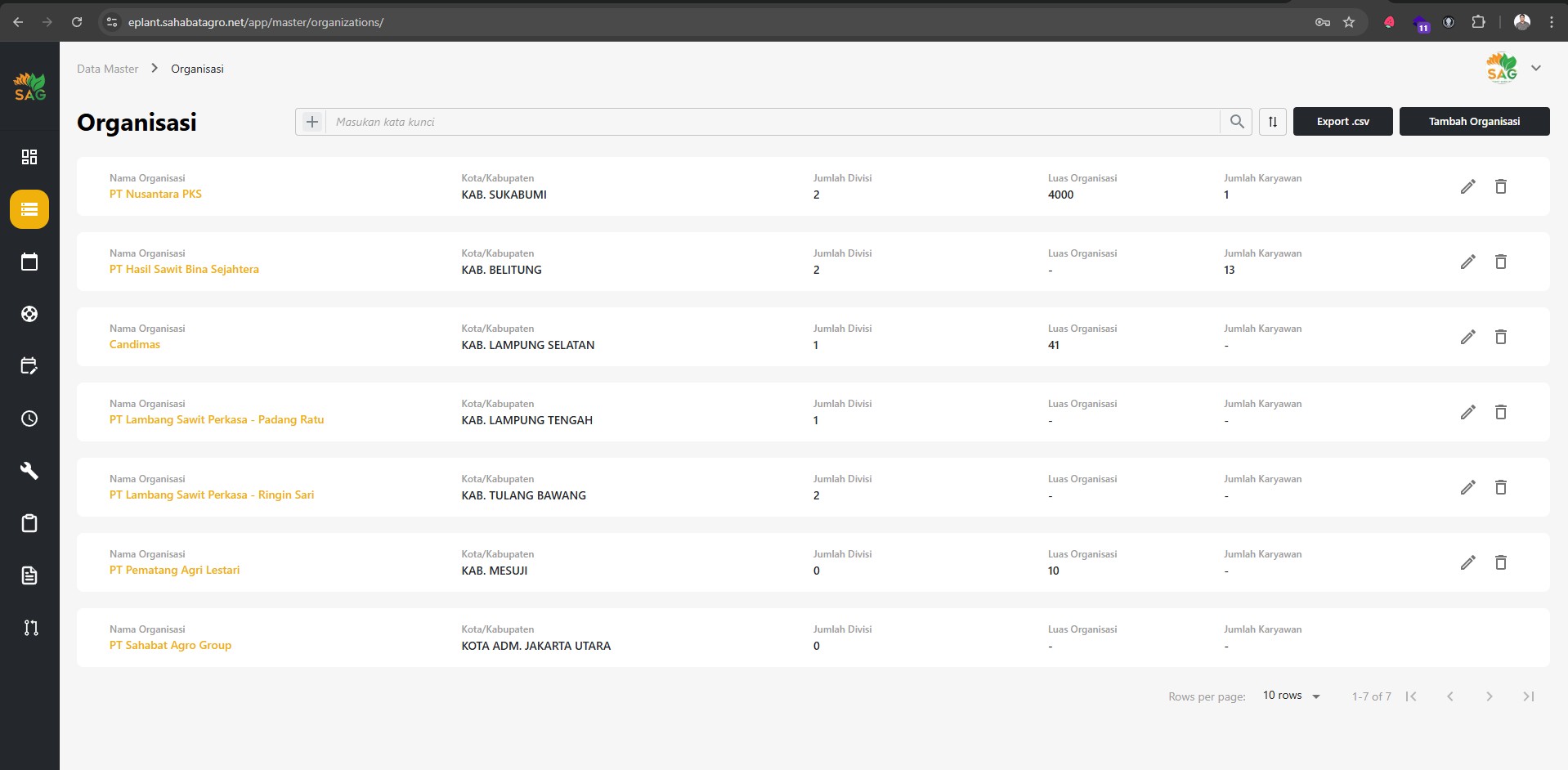Delete the Candimas organization row

click(x=1500, y=337)
